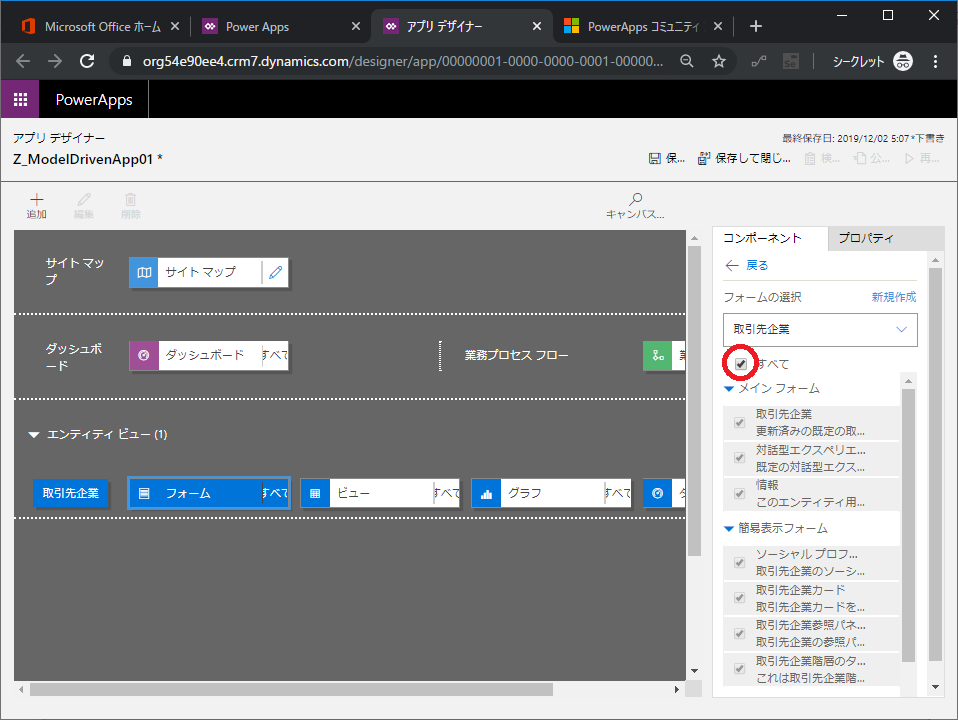Click the Play (再生) triangle icon
This screenshot has height=720, width=958.
pyautogui.click(x=909, y=159)
